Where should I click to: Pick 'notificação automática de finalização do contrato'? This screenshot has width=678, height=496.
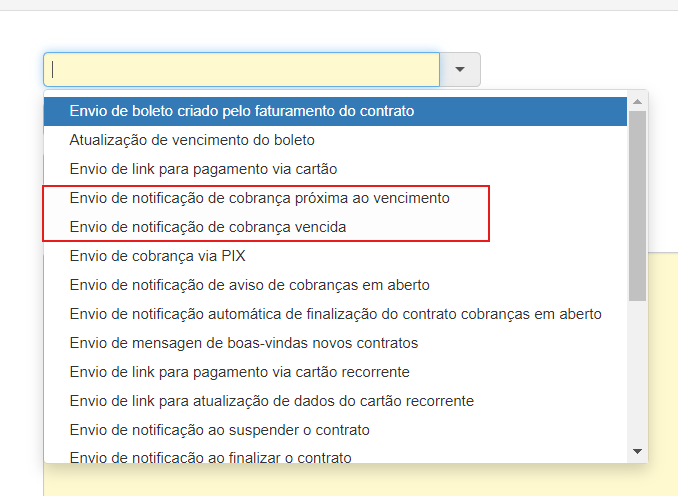(335, 314)
